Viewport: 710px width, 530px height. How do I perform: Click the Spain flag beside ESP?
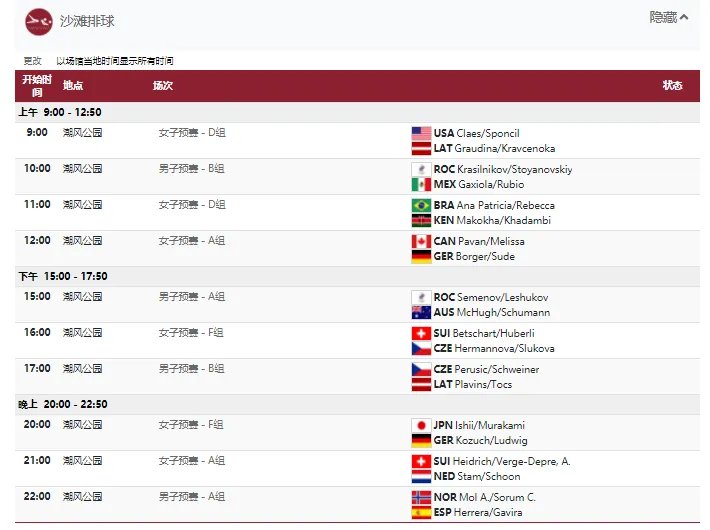pos(421,513)
